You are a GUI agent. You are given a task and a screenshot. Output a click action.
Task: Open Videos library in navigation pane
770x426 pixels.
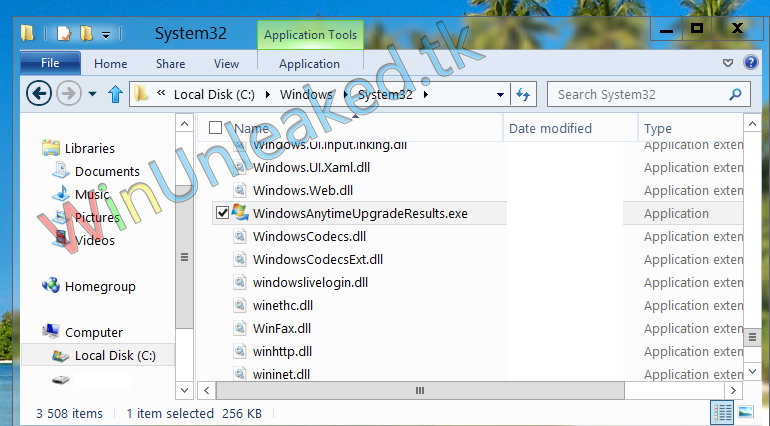pyautogui.click(x=95, y=241)
